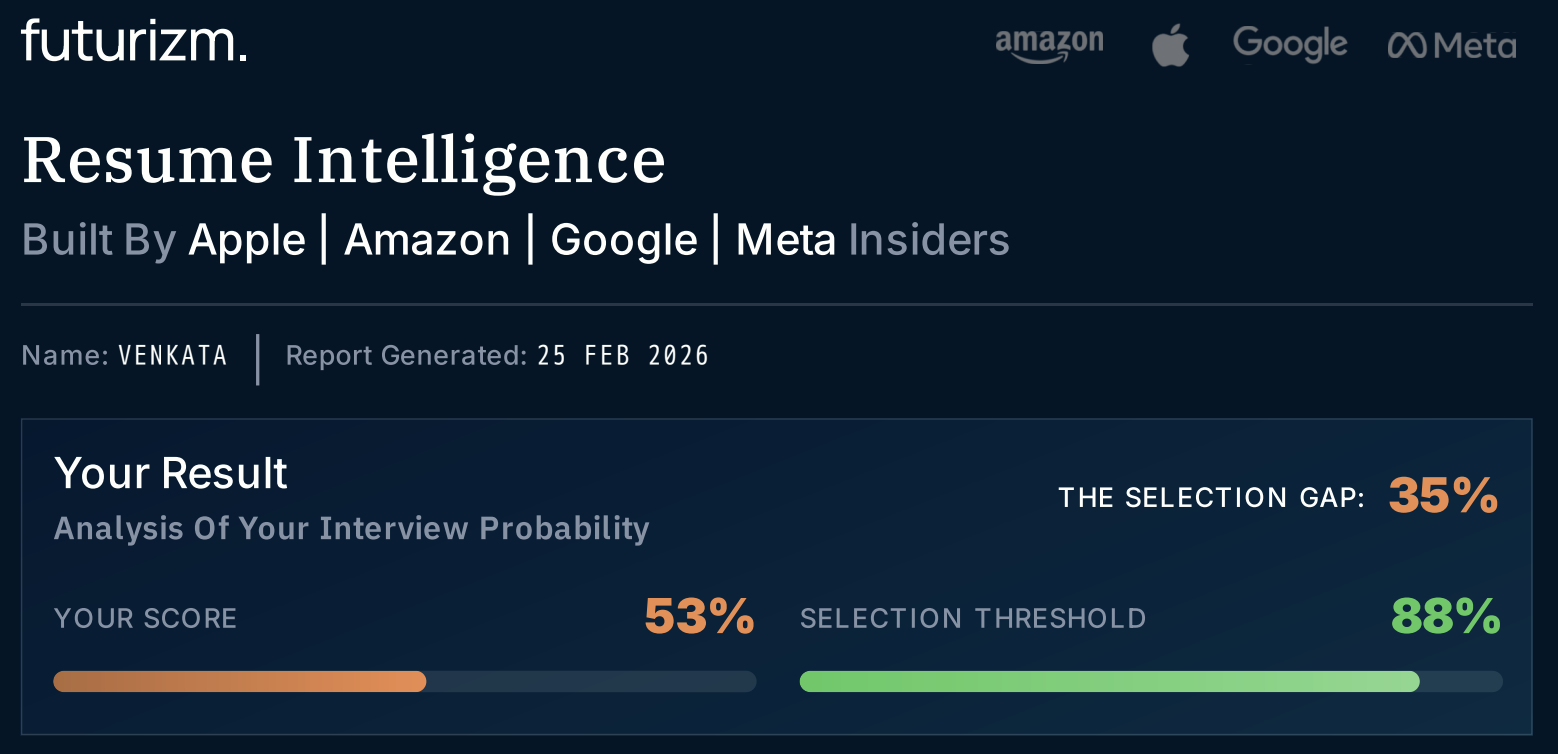Click the word Amazon in the Built By line

point(427,240)
